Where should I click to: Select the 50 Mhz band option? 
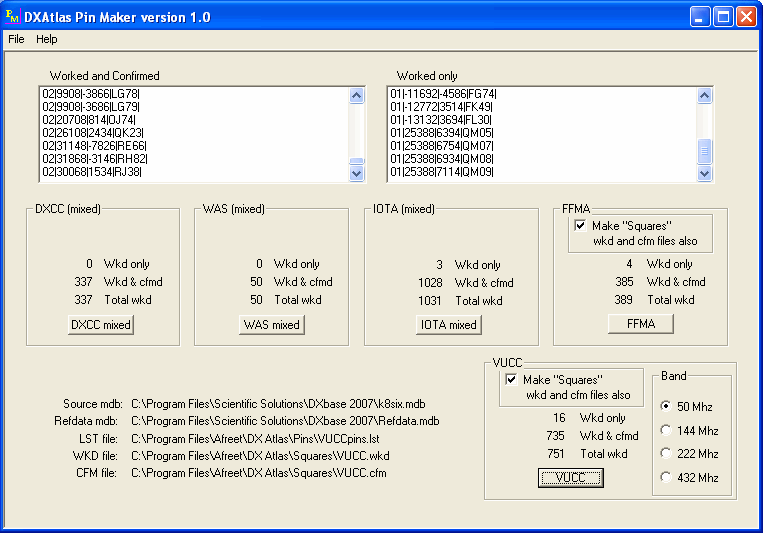coord(666,406)
